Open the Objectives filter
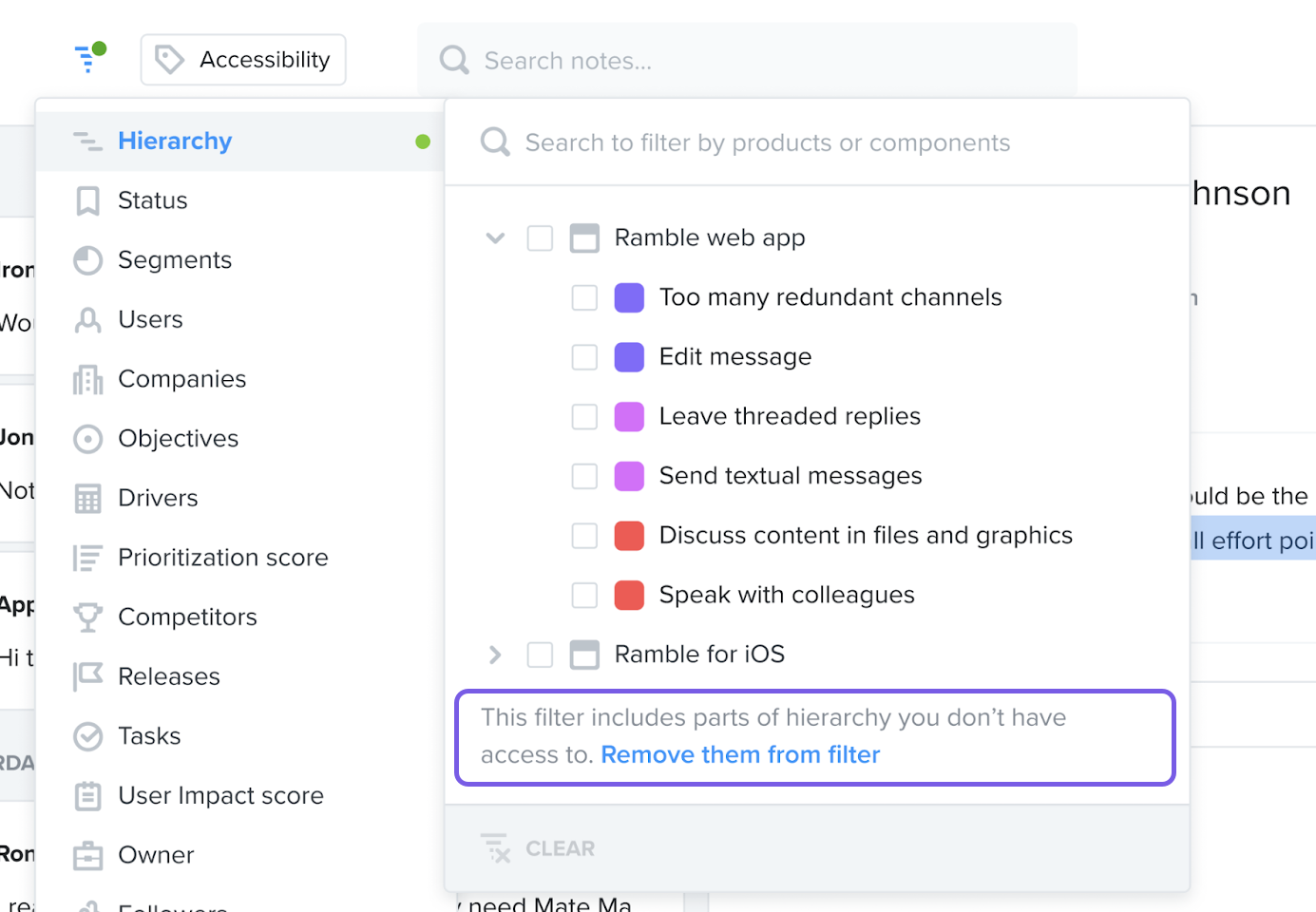This screenshot has width=1316, height=912. pyautogui.click(x=240, y=439)
